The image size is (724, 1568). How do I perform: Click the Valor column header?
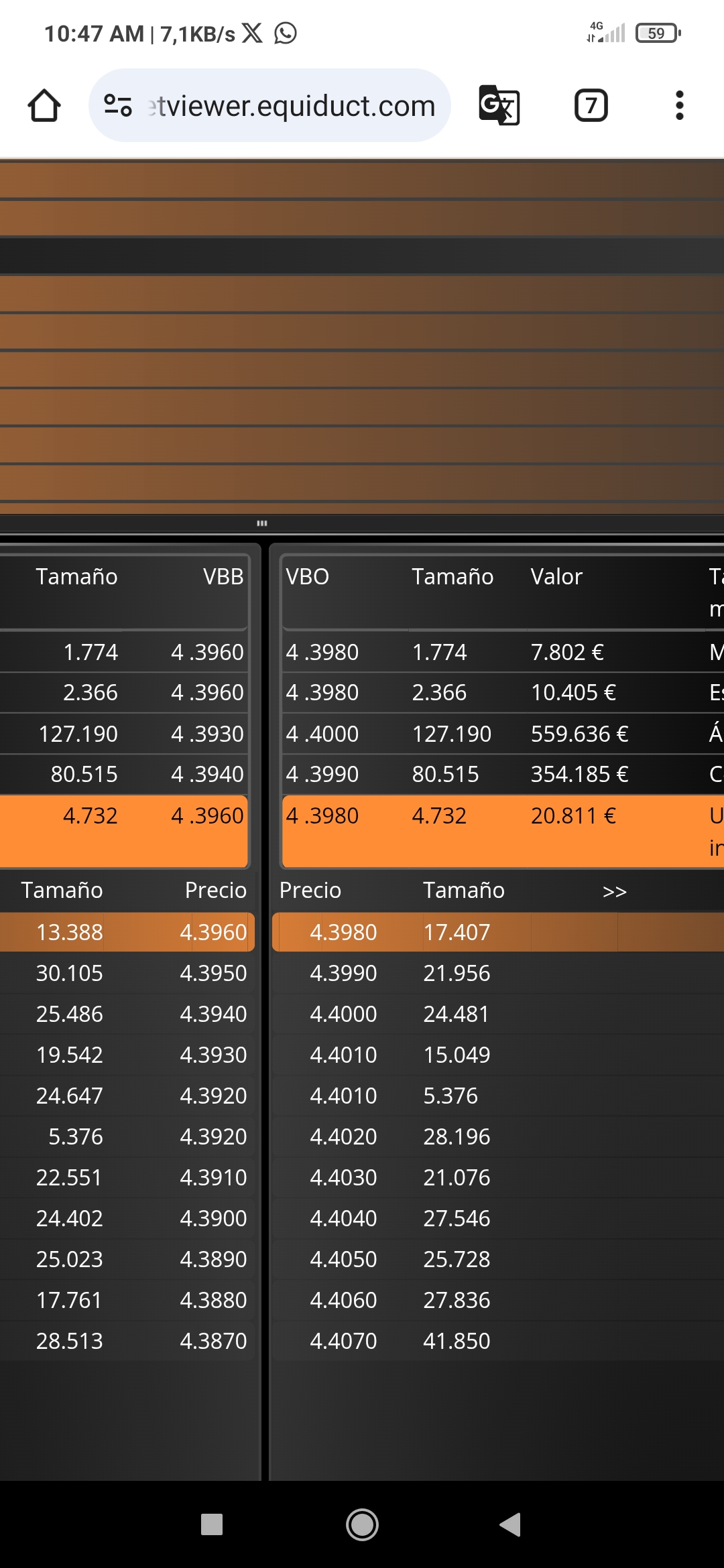(556, 577)
